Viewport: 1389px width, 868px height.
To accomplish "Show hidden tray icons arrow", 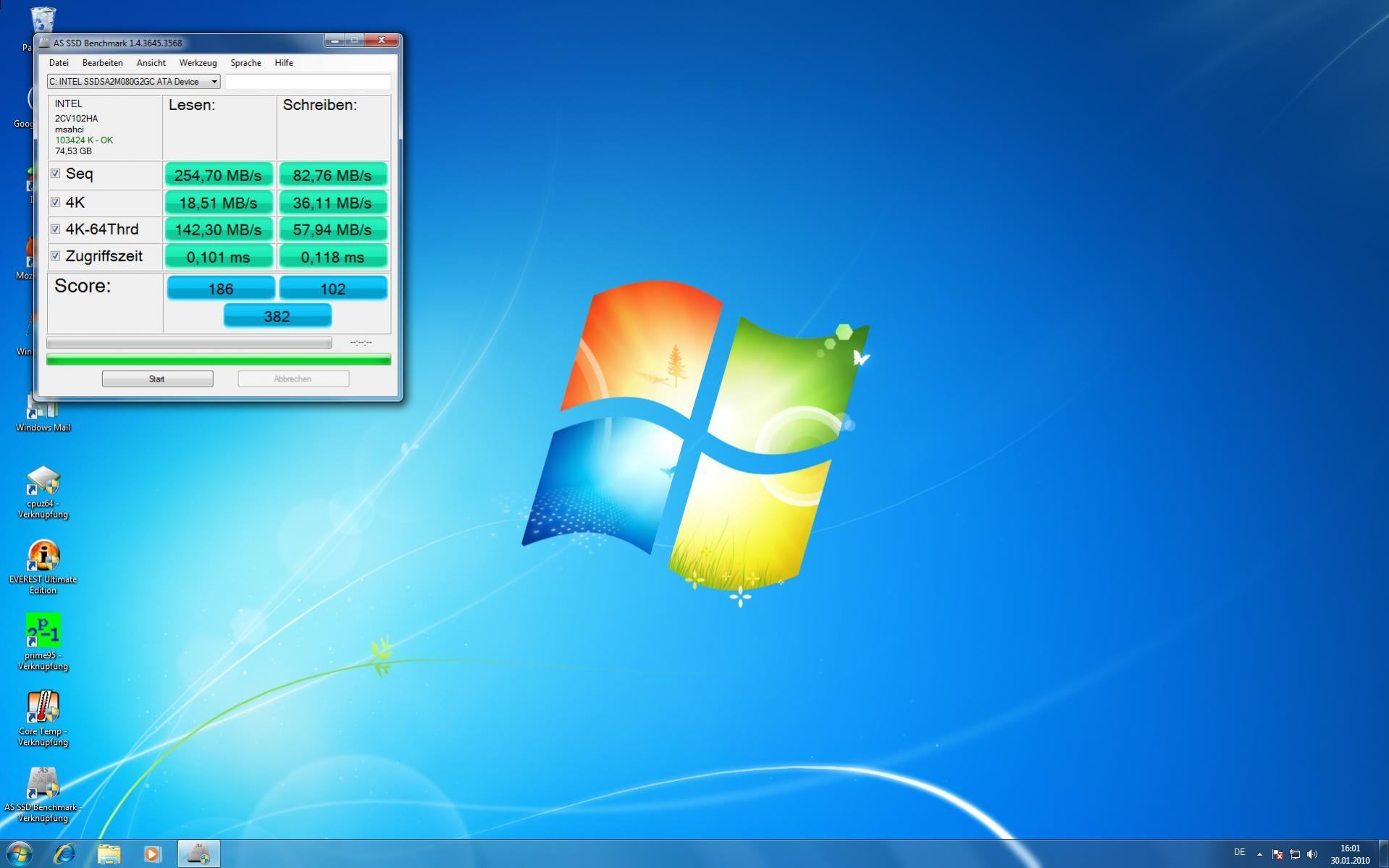I will (1259, 854).
